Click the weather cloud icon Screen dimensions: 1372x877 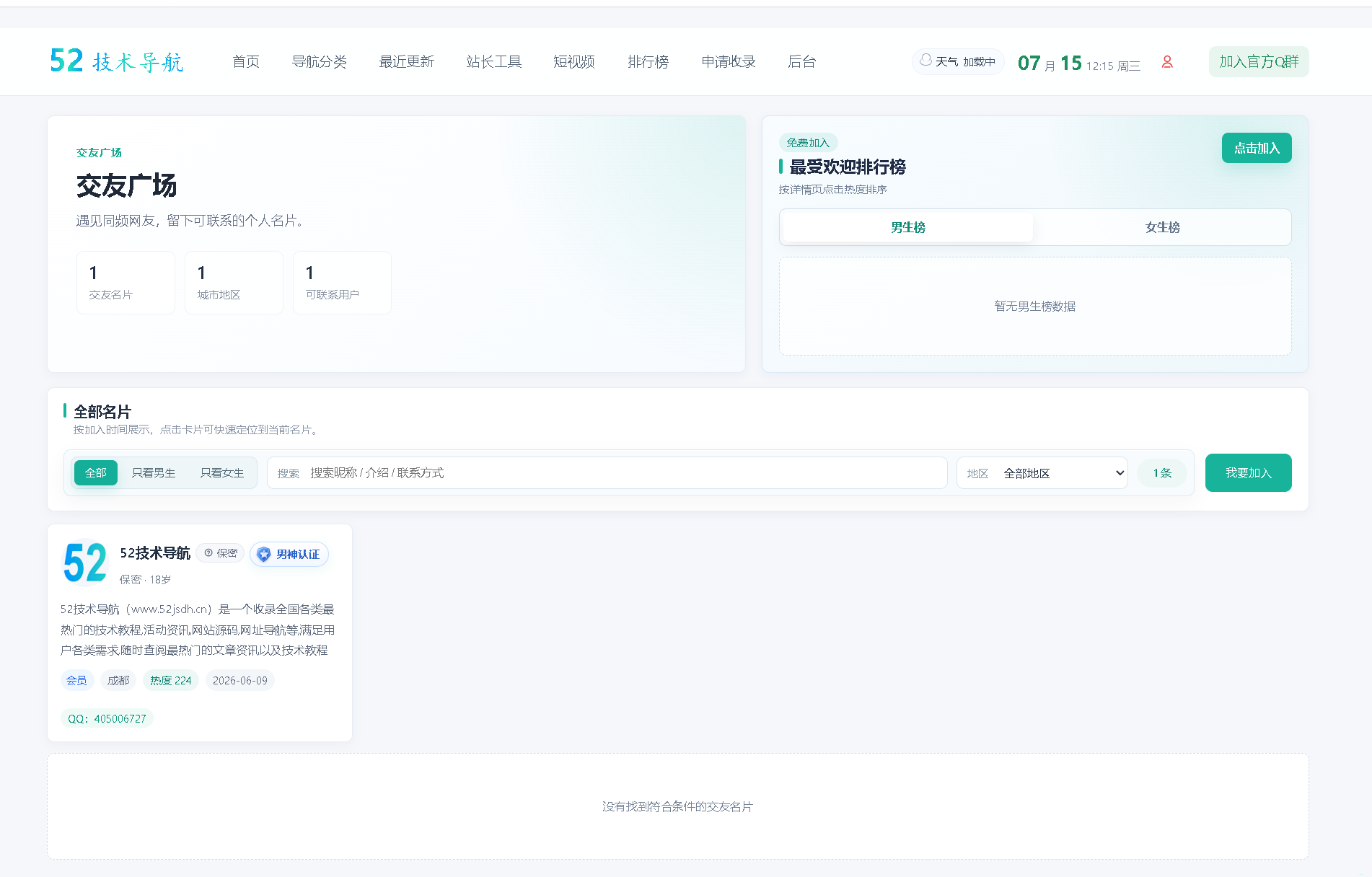pyautogui.click(x=925, y=61)
